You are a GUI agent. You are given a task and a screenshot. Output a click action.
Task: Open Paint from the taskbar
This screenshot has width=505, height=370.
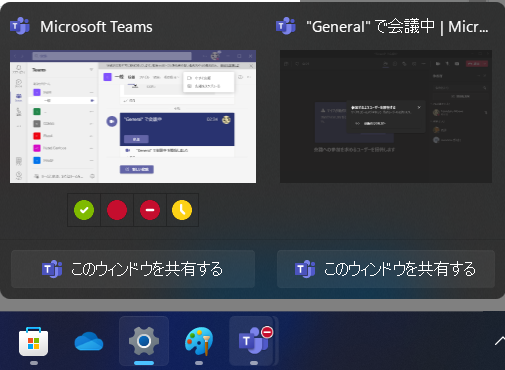(199, 341)
